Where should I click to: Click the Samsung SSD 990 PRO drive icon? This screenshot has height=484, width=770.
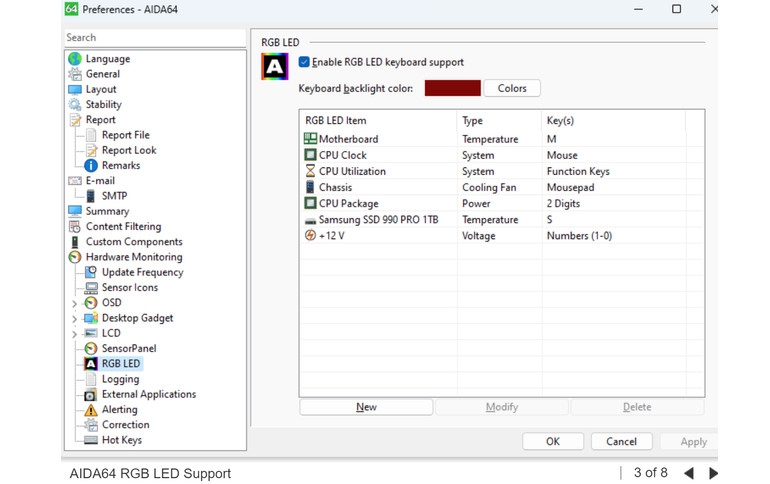pos(310,220)
